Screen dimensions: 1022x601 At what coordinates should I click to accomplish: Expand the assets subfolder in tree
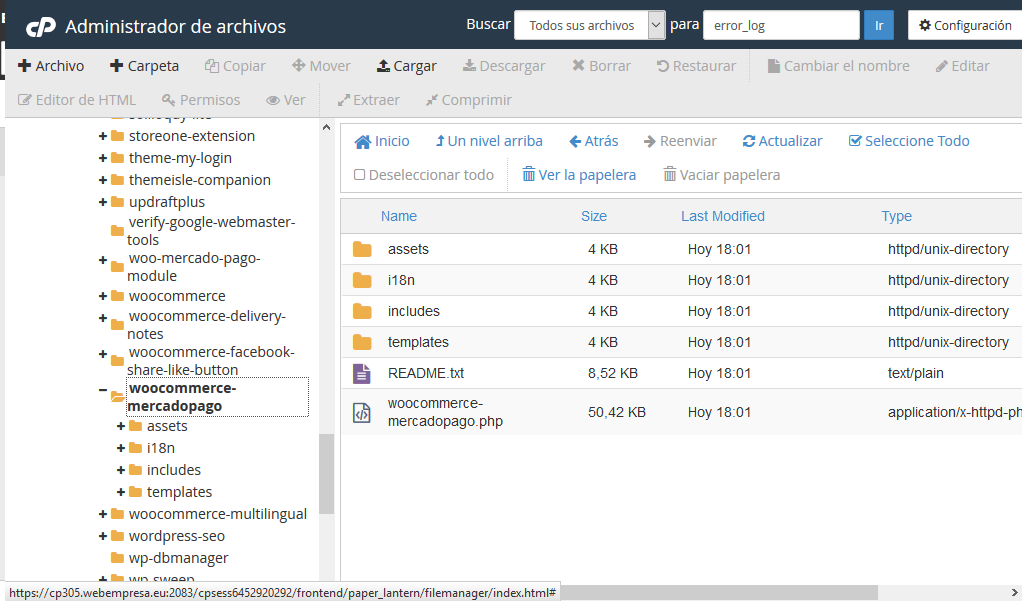(x=121, y=426)
